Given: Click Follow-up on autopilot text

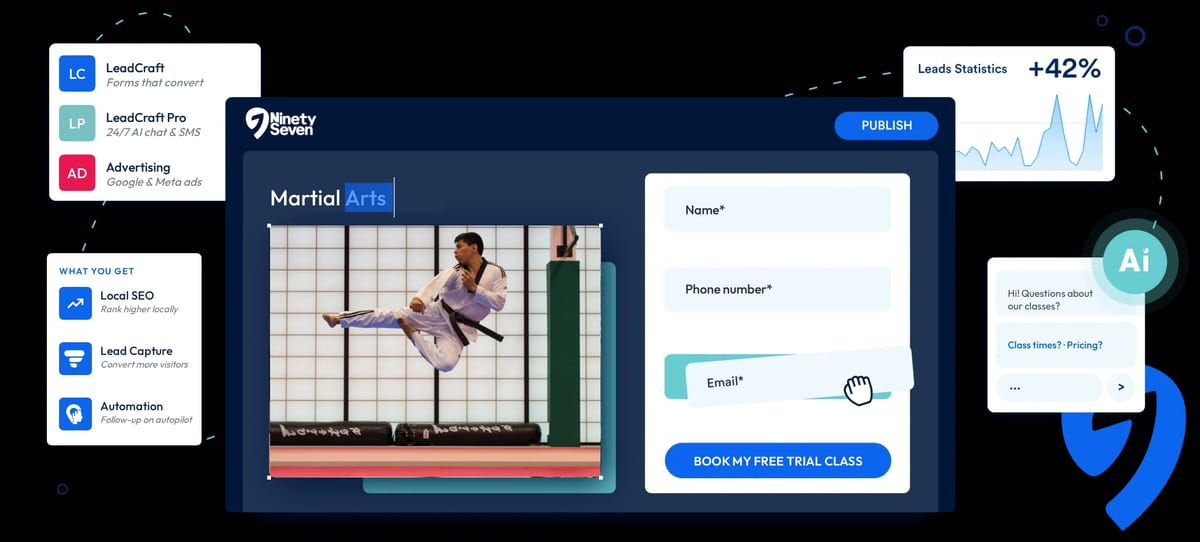Looking at the screenshot, I should [x=146, y=420].
